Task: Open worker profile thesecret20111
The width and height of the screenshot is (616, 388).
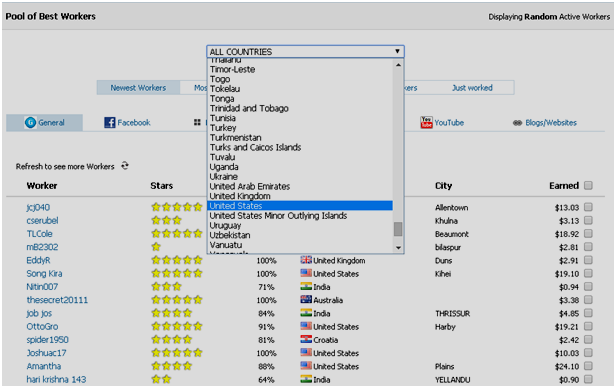Action: pyautogui.click(x=57, y=300)
